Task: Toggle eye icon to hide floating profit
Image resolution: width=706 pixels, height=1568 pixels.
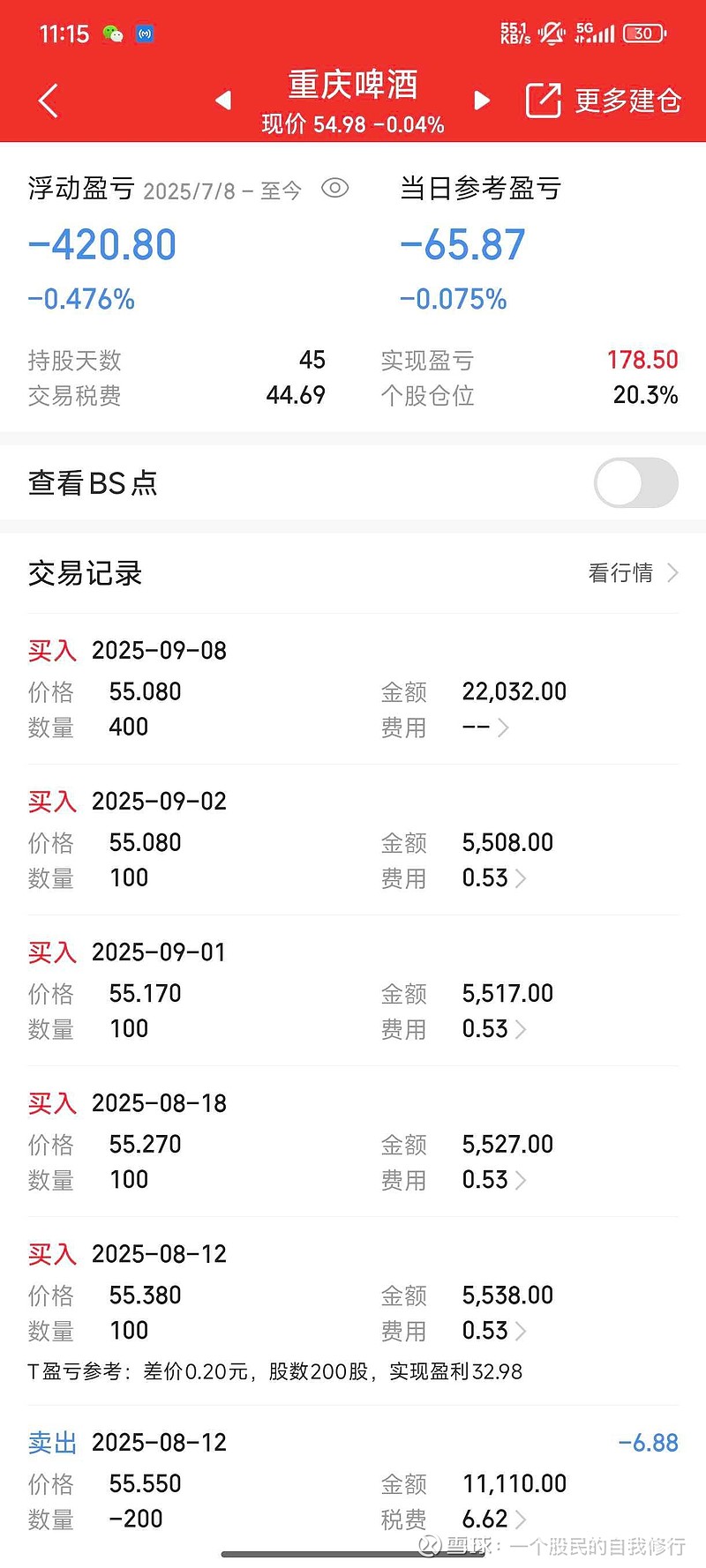Action: pos(334,188)
